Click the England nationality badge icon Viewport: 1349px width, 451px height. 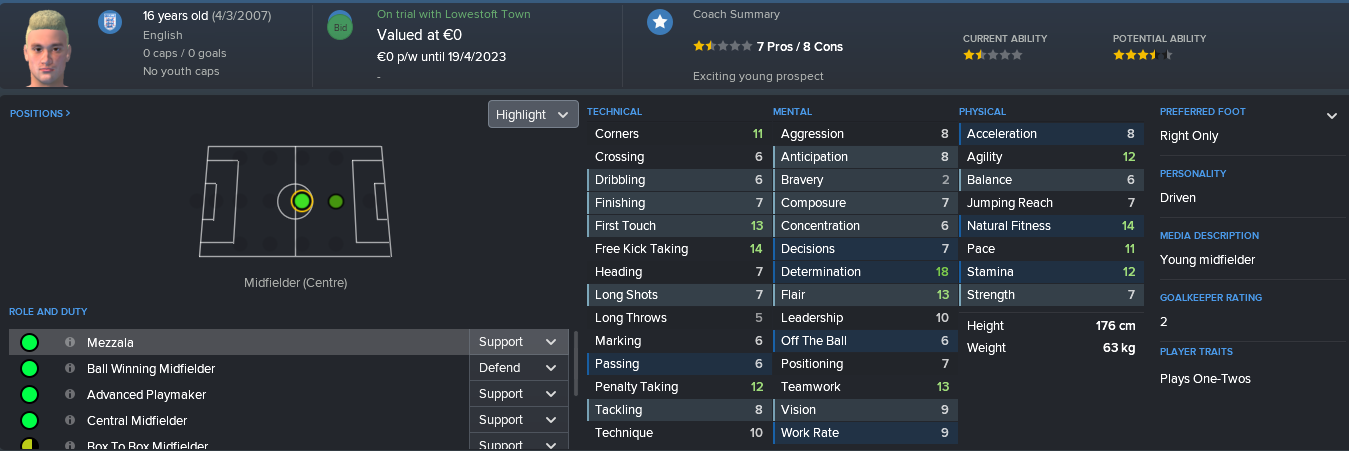click(x=109, y=22)
